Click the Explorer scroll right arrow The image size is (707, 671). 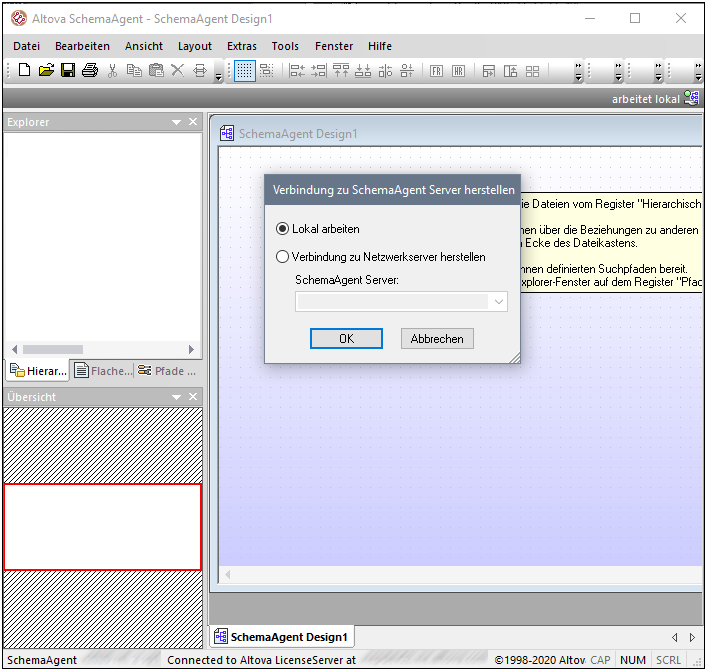(191, 349)
